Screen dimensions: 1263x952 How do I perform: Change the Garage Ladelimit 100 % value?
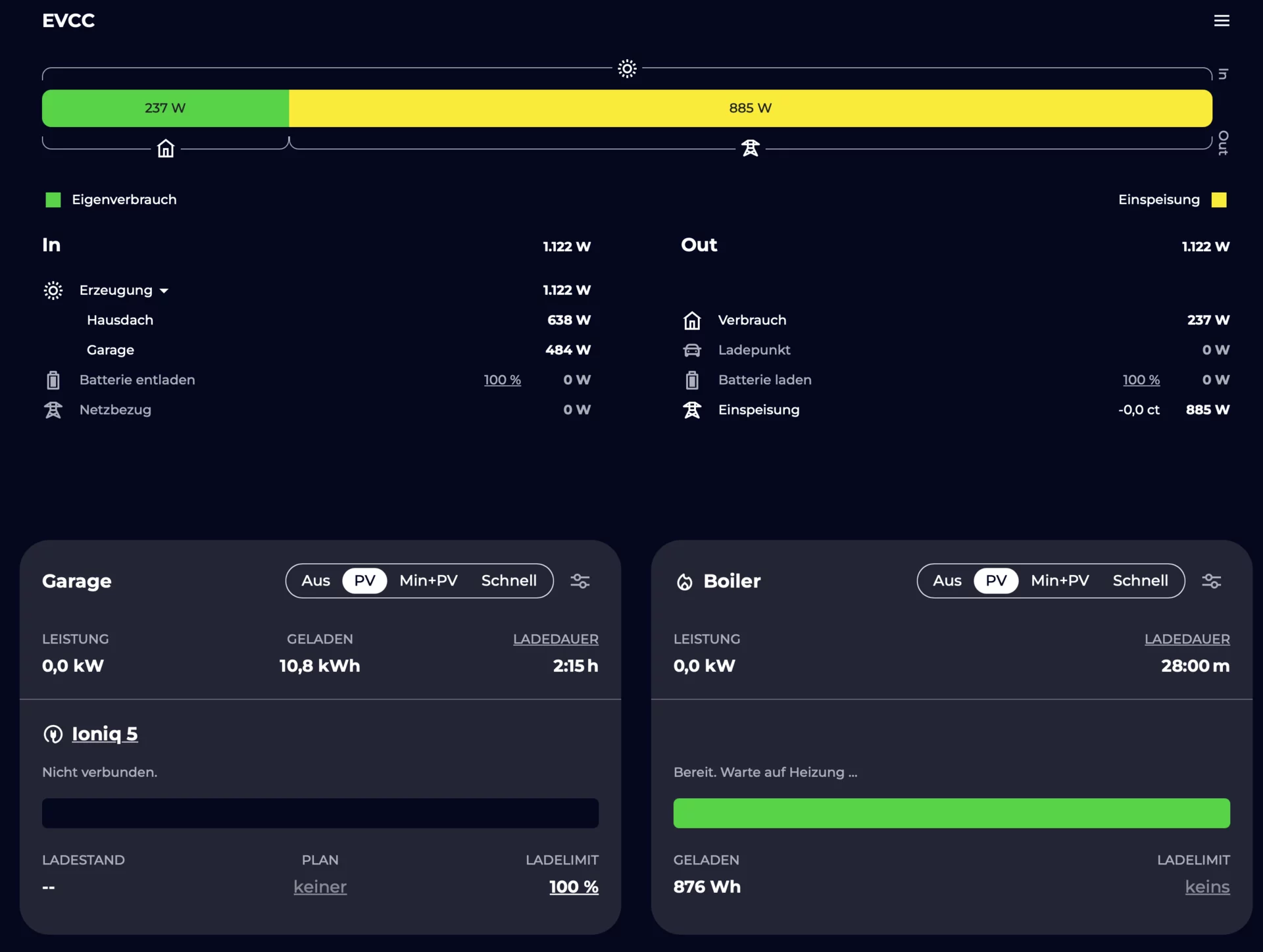tap(573, 887)
